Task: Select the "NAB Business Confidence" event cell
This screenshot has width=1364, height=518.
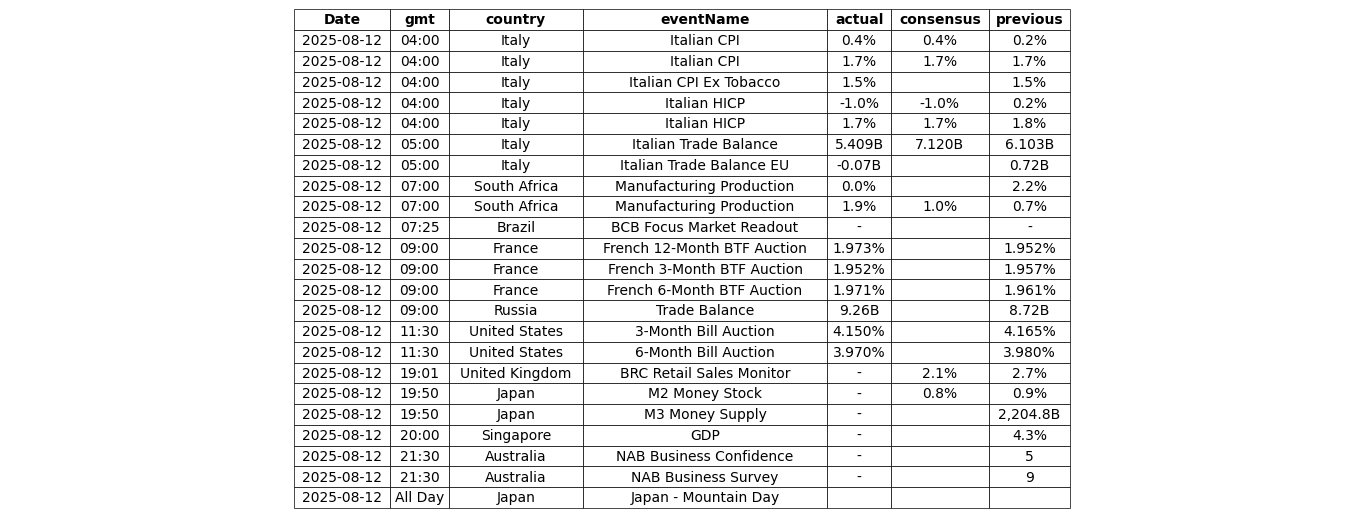Action: point(704,457)
